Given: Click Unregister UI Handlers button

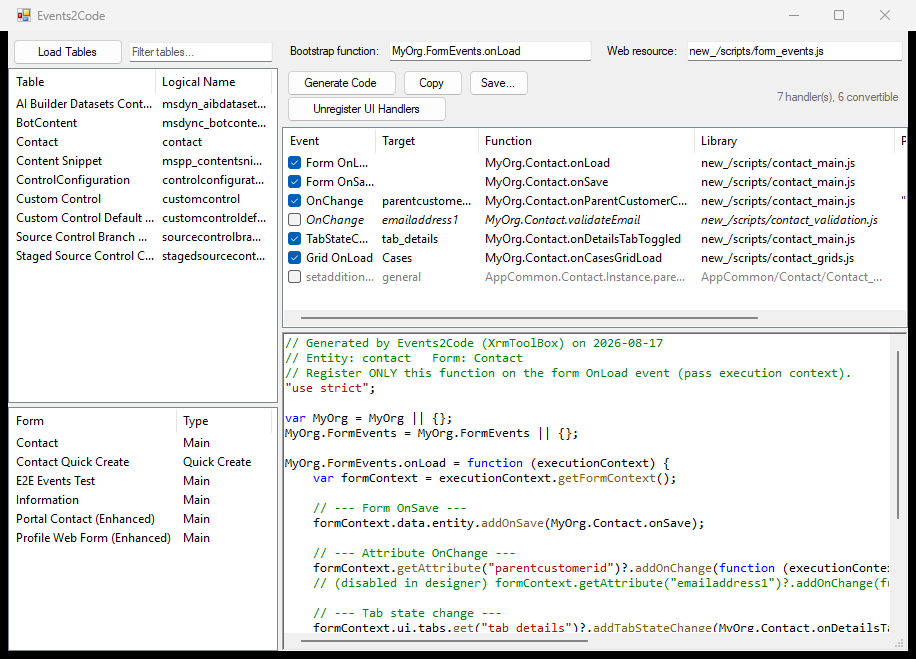Looking at the screenshot, I should click(366, 109).
